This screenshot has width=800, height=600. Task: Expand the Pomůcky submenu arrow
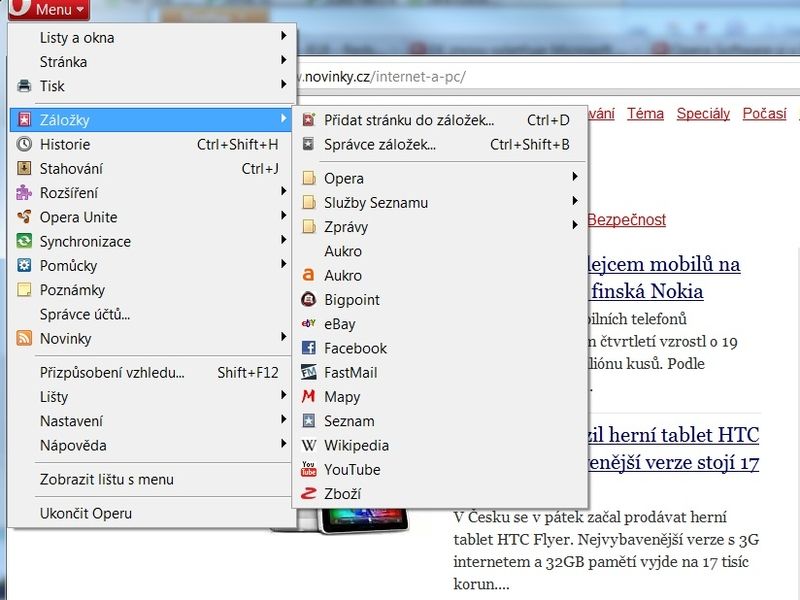284,264
